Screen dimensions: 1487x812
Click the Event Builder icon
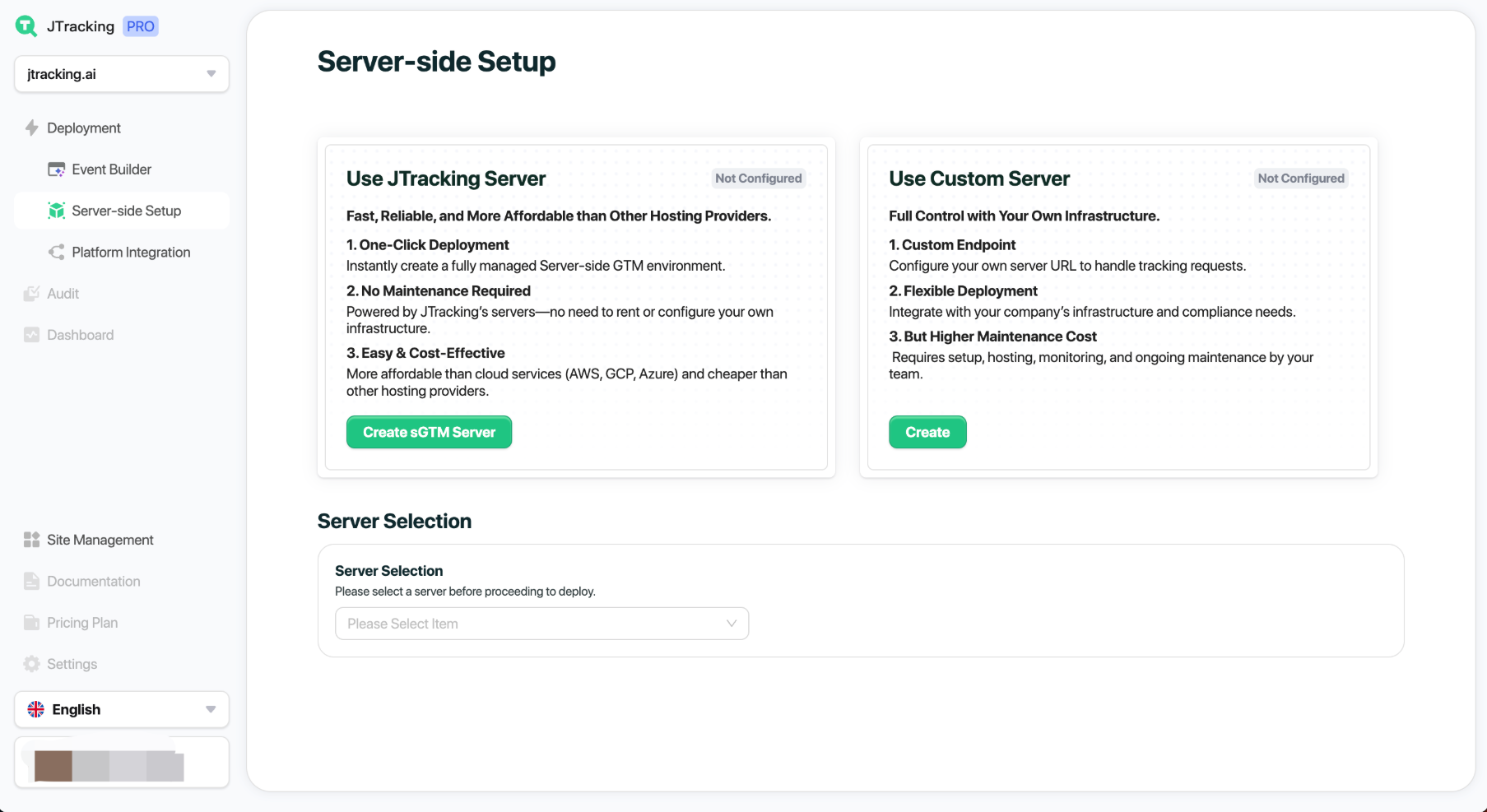point(57,169)
